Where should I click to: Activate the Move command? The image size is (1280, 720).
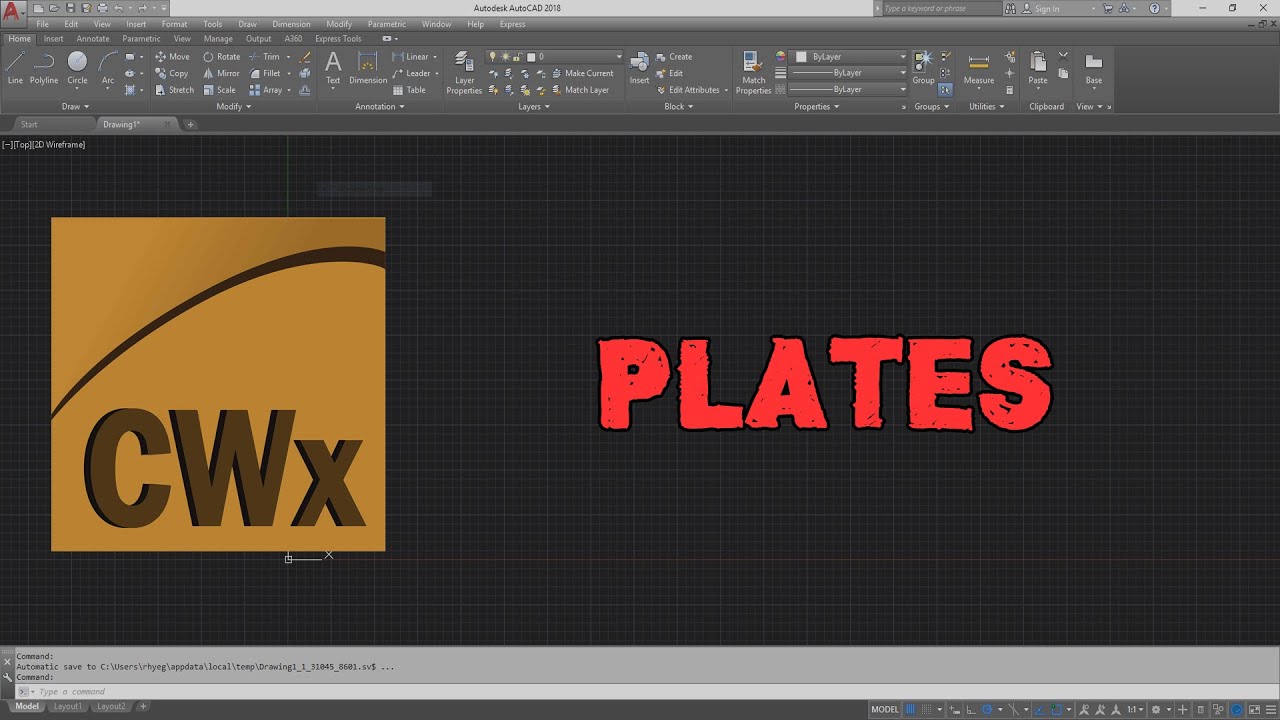(x=172, y=57)
